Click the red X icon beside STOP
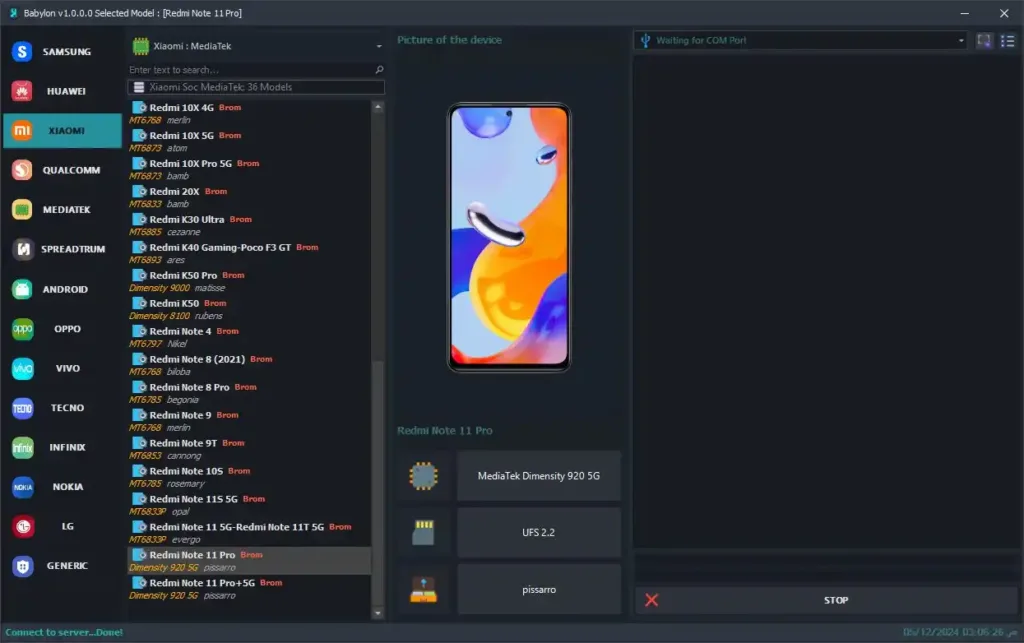Screen dimensions: 1024x643 point(651,600)
